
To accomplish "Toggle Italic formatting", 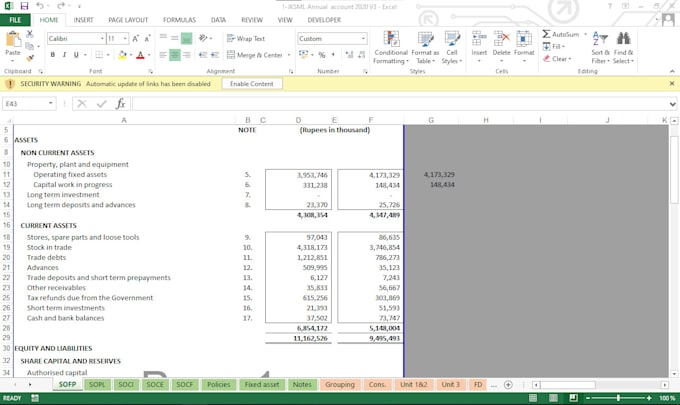I will [x=64, y=55].
